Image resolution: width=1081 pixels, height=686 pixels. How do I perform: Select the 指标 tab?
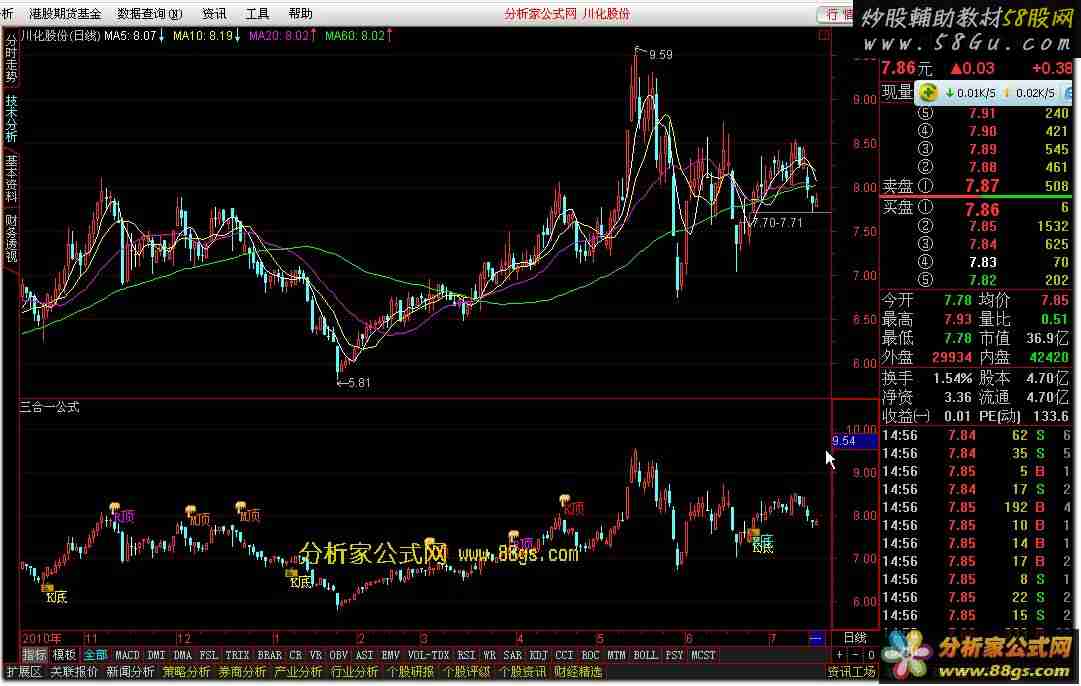coord(34,655)
